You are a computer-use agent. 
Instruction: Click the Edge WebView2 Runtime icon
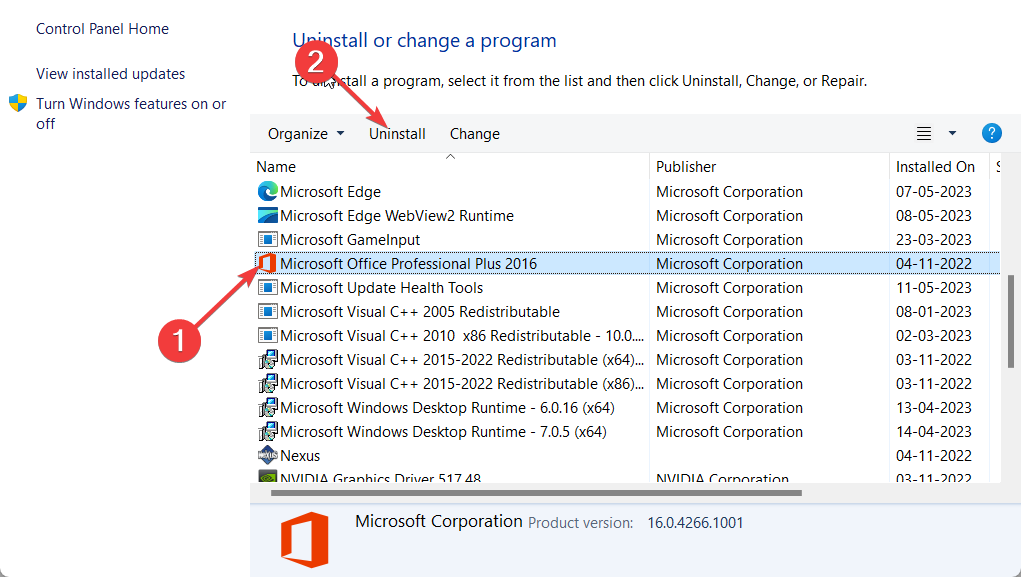point(268,216)
